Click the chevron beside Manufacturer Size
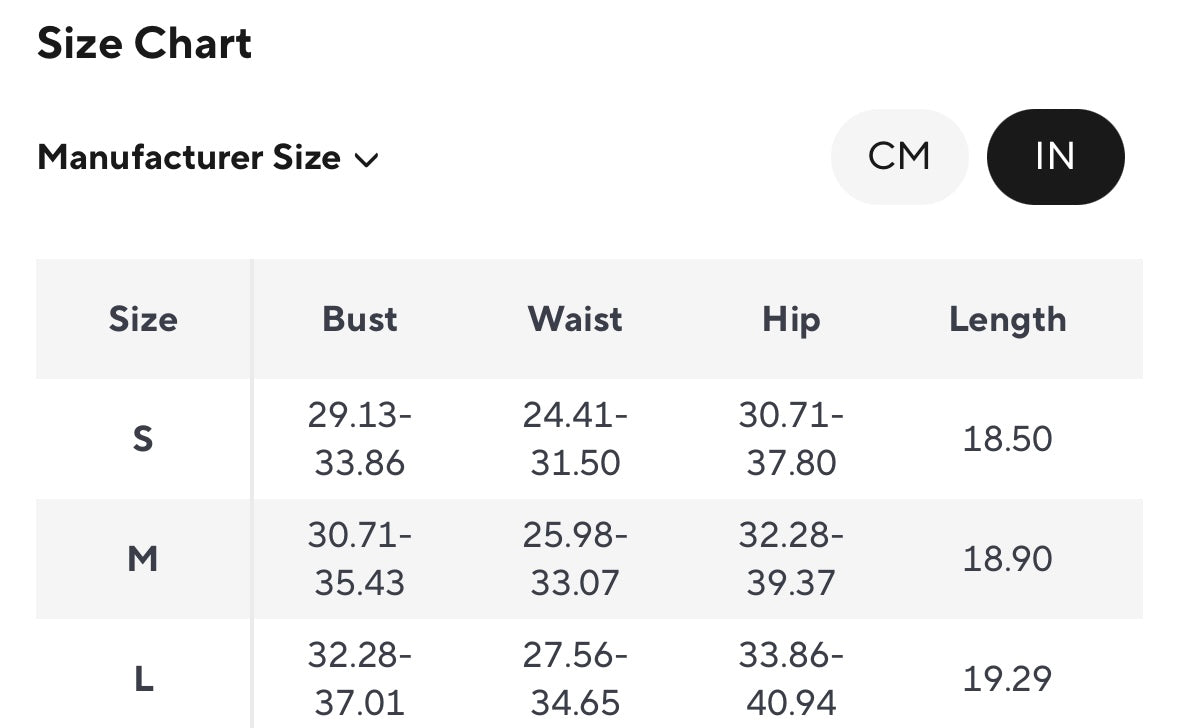Image resolution: width=1179 pixels, height=728 pixels. (367, 160)
